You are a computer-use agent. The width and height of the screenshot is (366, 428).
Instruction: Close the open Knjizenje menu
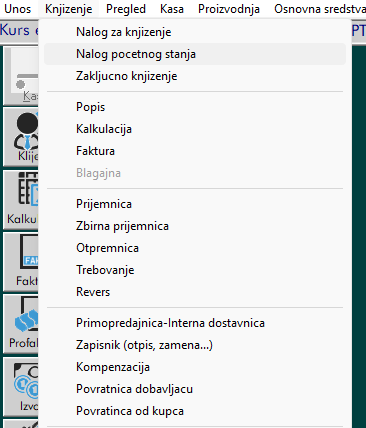pyautogui.click(x=68, y=9)
